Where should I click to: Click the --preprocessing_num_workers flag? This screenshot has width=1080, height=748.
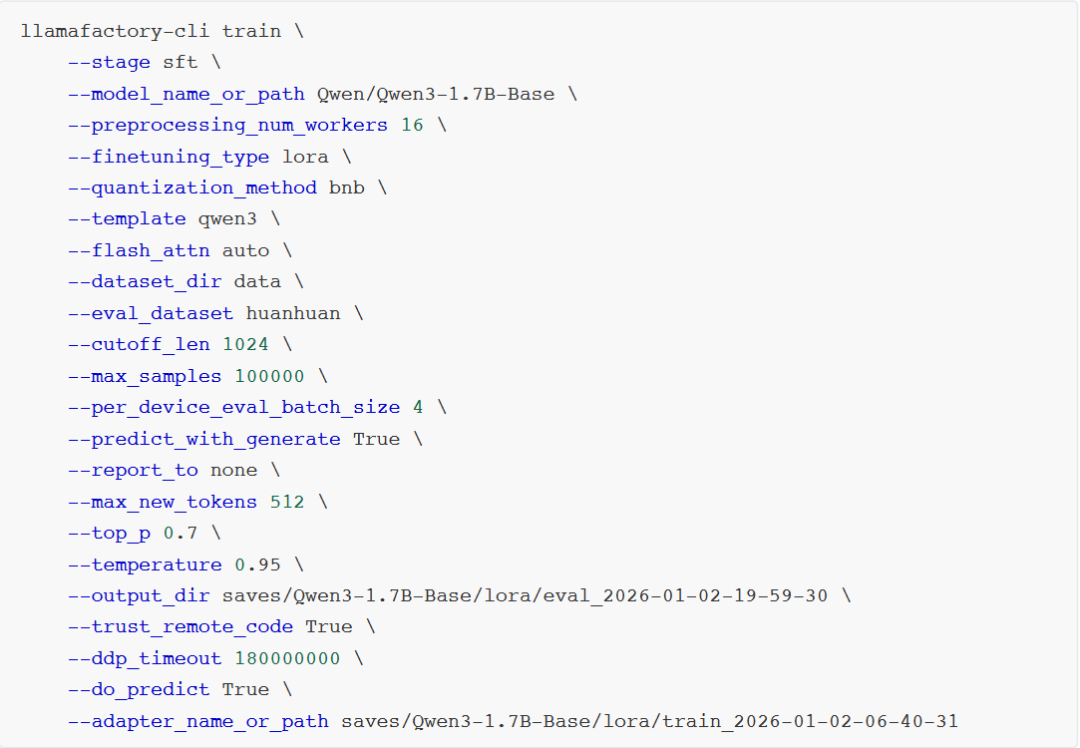point(227,125)
